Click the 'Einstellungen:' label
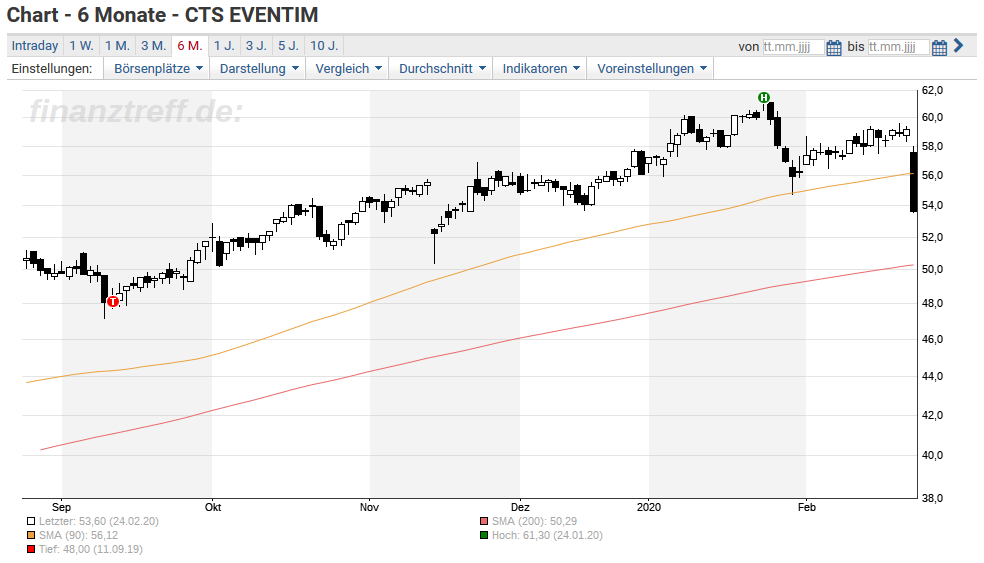 [52, 68]
